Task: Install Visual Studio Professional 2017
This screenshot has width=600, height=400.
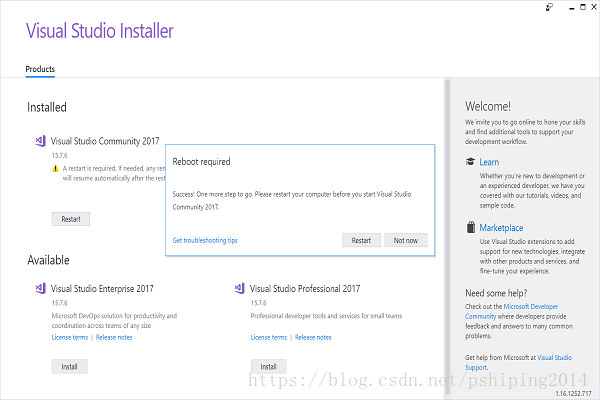Action: coord(269,366)
